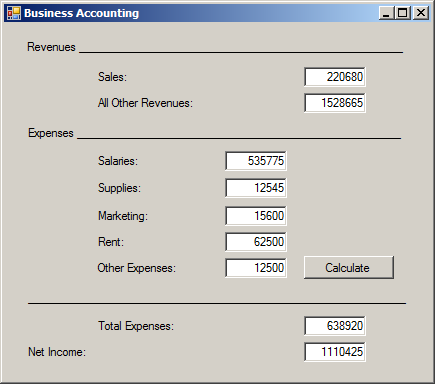Click the Net Income result field
The image size is (435, 384).
click(x=335, y=352)
